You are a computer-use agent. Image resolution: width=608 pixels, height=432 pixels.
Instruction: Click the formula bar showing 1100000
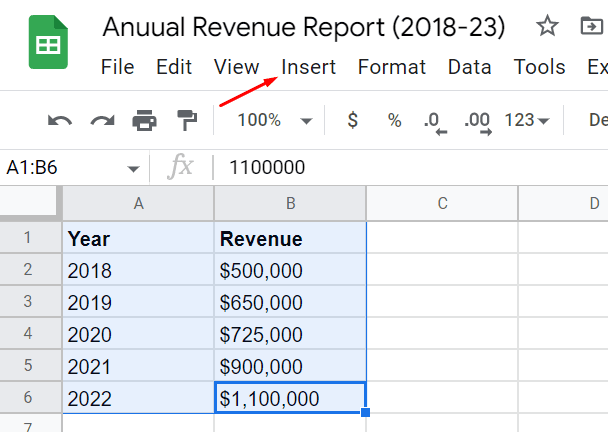point(410,168)
